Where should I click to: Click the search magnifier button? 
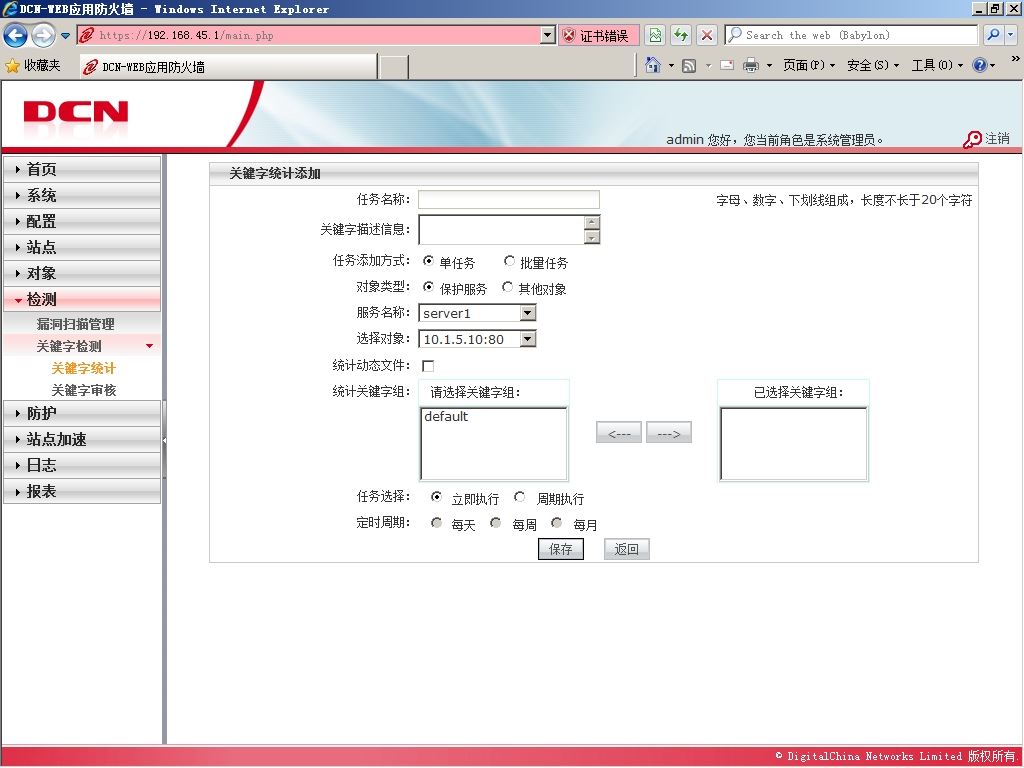[x=993, y=35]
